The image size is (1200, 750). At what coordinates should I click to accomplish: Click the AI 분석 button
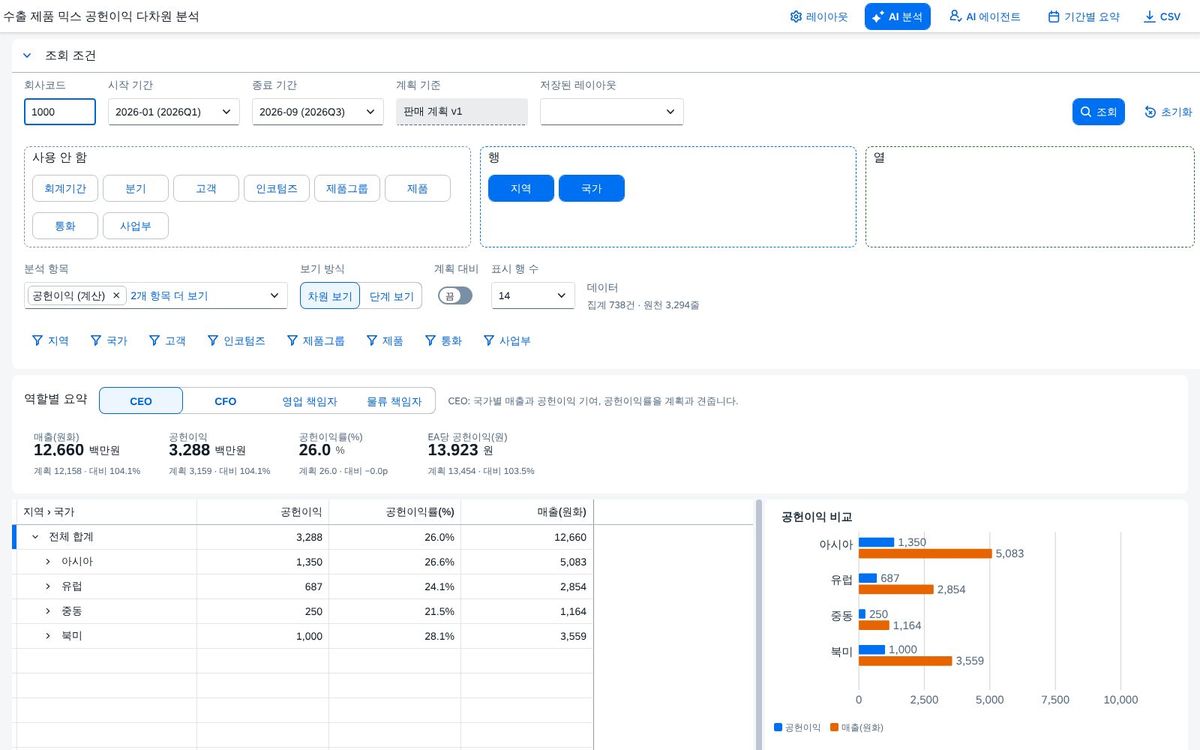click(x=897, y=17)
